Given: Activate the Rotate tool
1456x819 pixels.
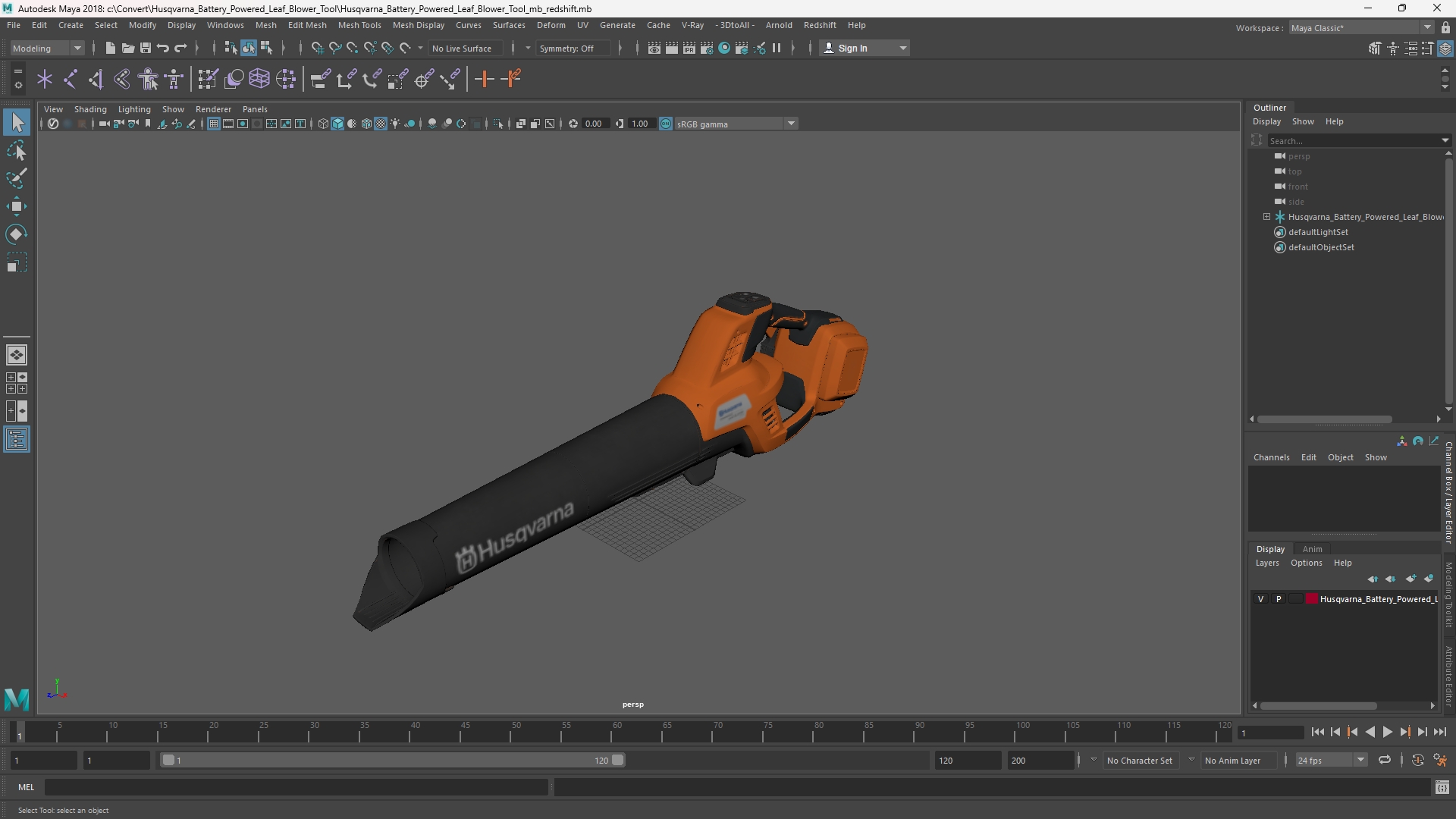Looking at the screenshot, I should tap(17, 234).
